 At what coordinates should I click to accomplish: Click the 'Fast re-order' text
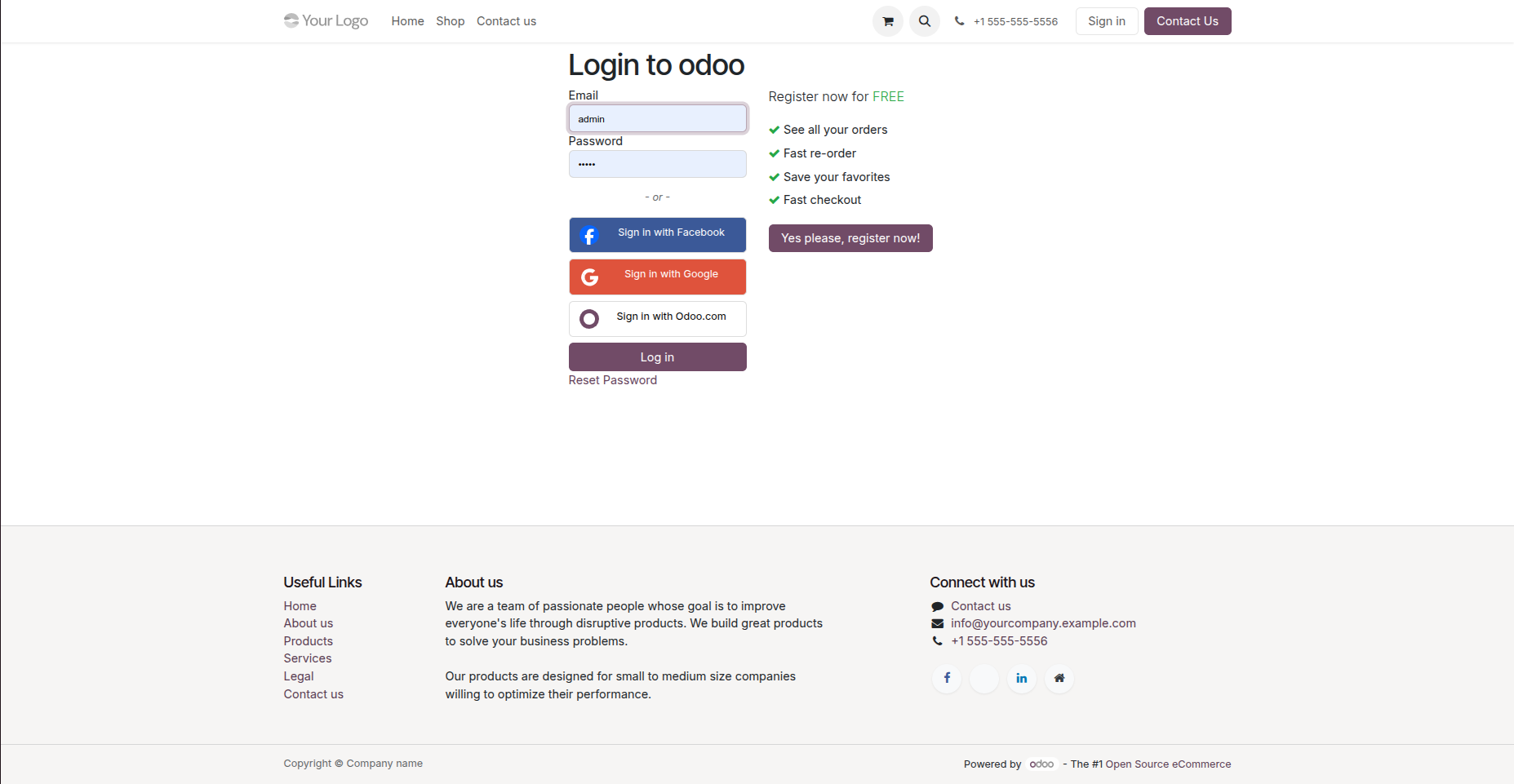(819, 153)
